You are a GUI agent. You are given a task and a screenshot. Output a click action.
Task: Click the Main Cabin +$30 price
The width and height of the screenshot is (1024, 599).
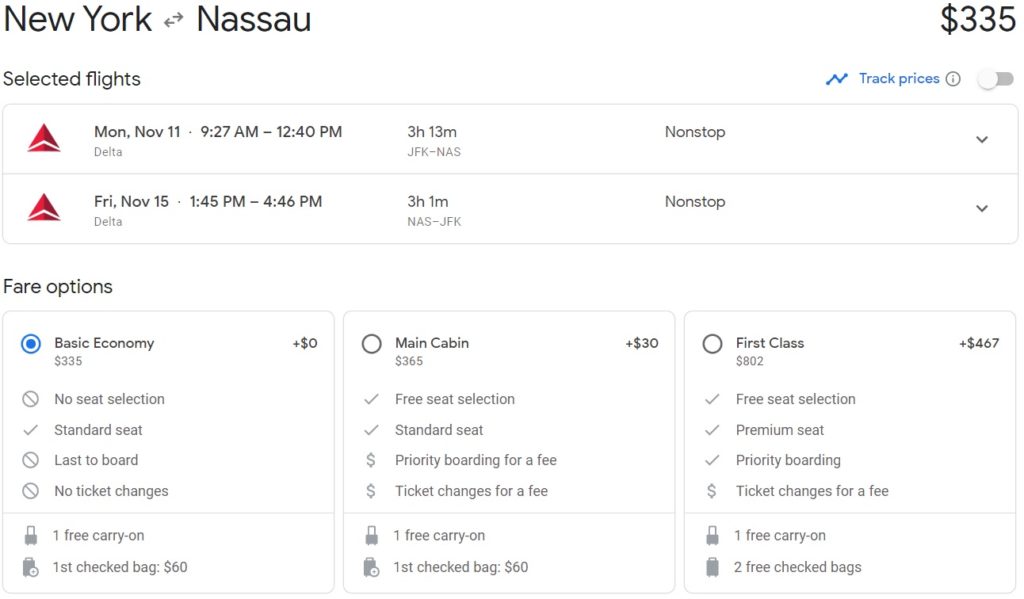coord(641,343)
